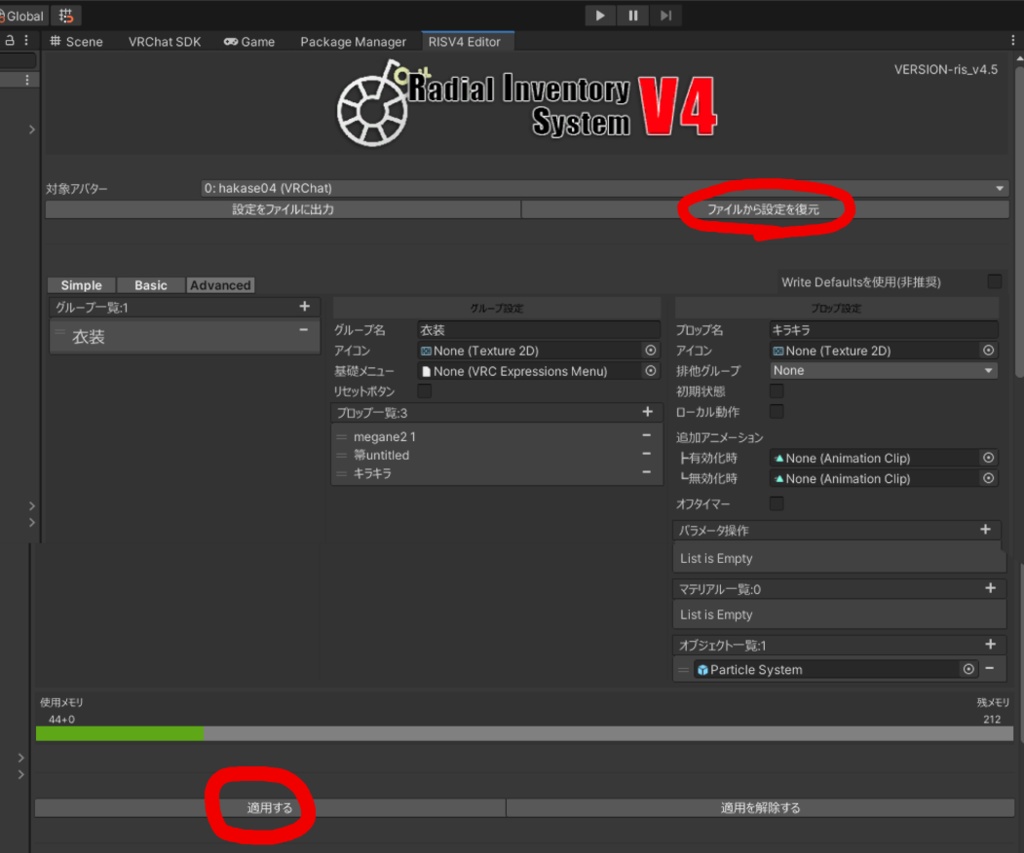Image resolution: width=1024 pixels, height=853 pixels.
Task: Toggle the オフタイマー checkbox
Action: click(x=776, y=504)
